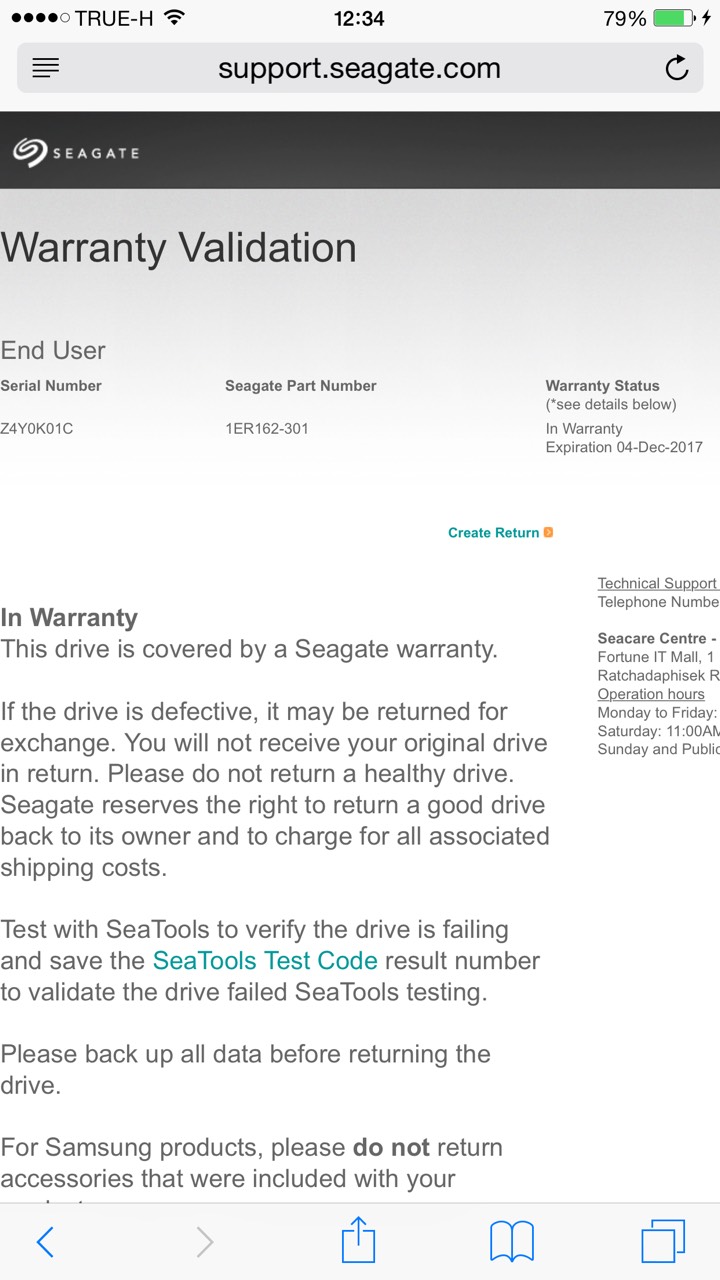
Task: Tap the forward chevron in the toolbar
Action: (204, 1242)
